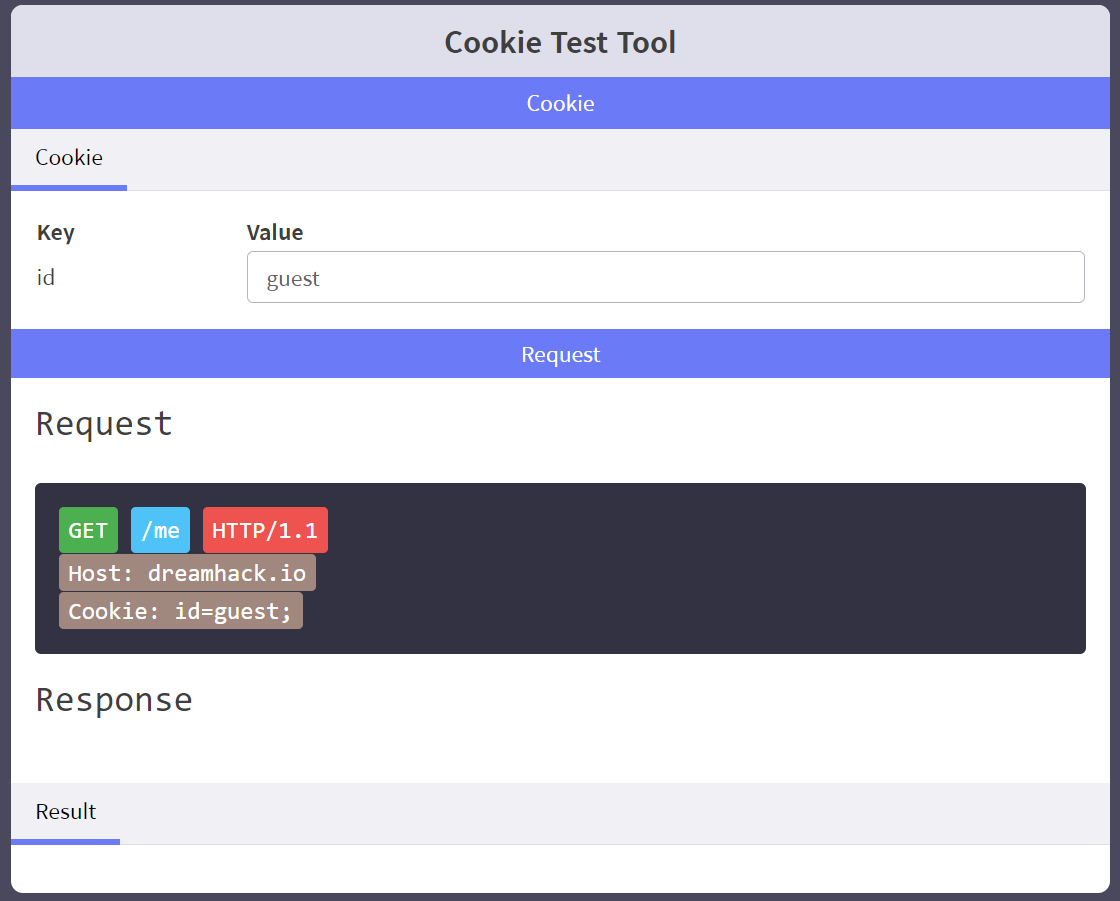Click the Request heading text

(105, 424)
